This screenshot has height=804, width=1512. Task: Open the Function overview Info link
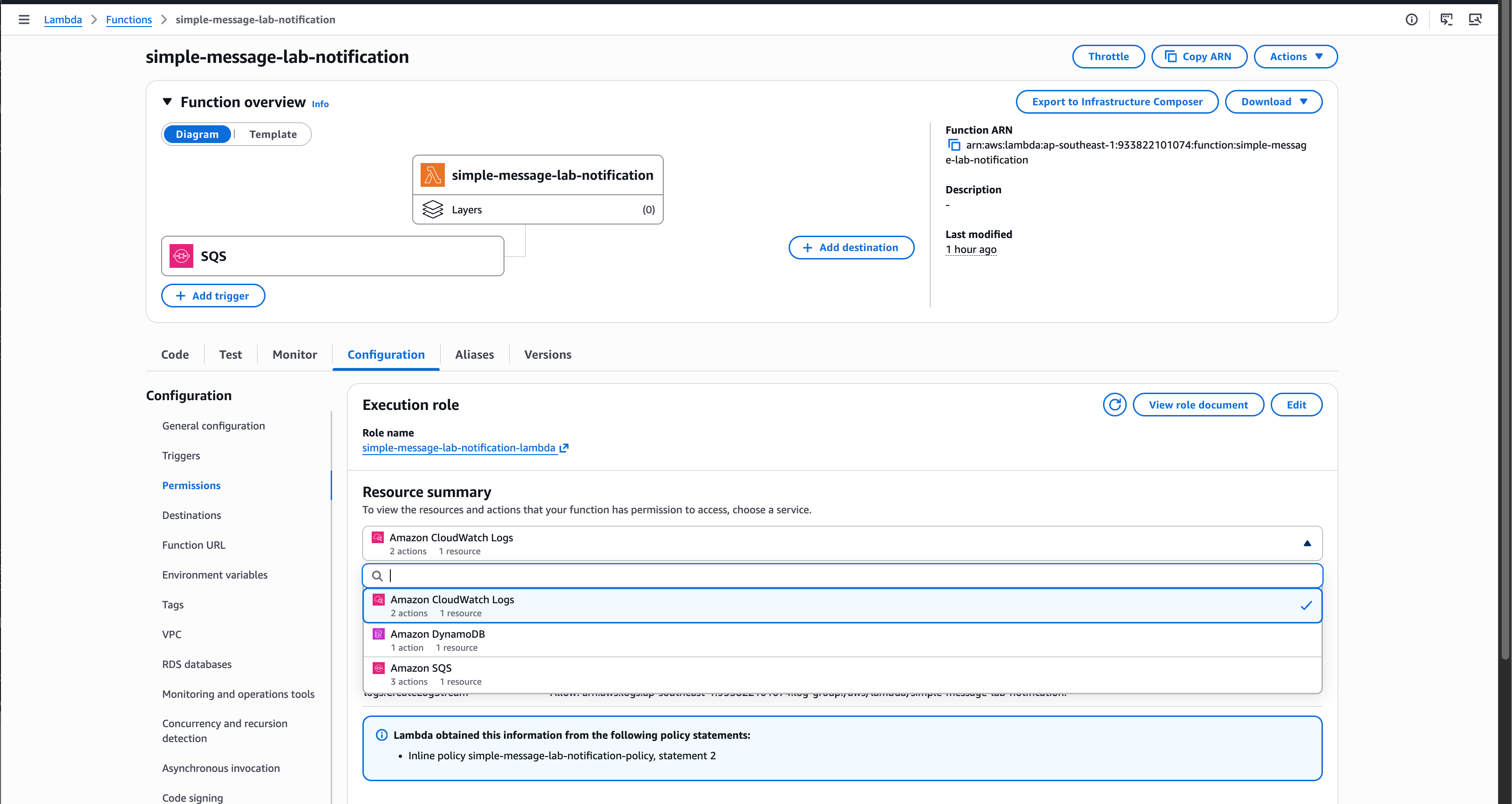point(320,104)
